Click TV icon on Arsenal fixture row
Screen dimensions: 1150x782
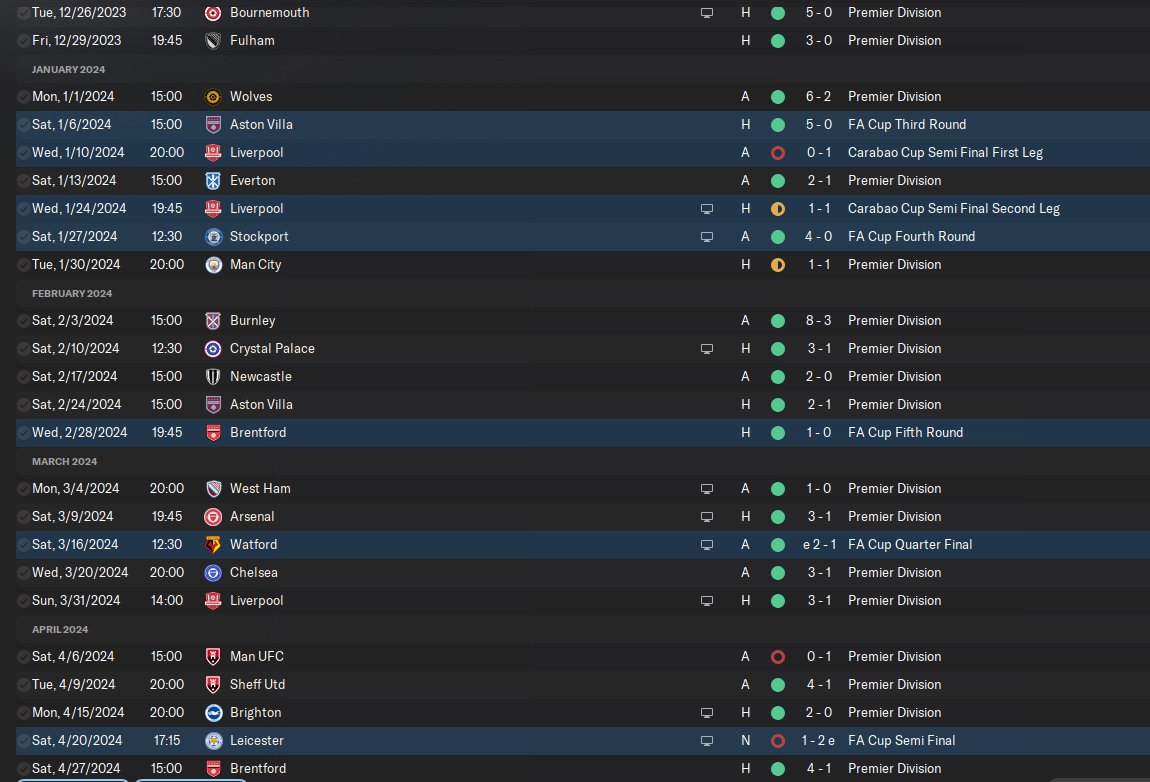pyautogui.click(x=707, y=517)
